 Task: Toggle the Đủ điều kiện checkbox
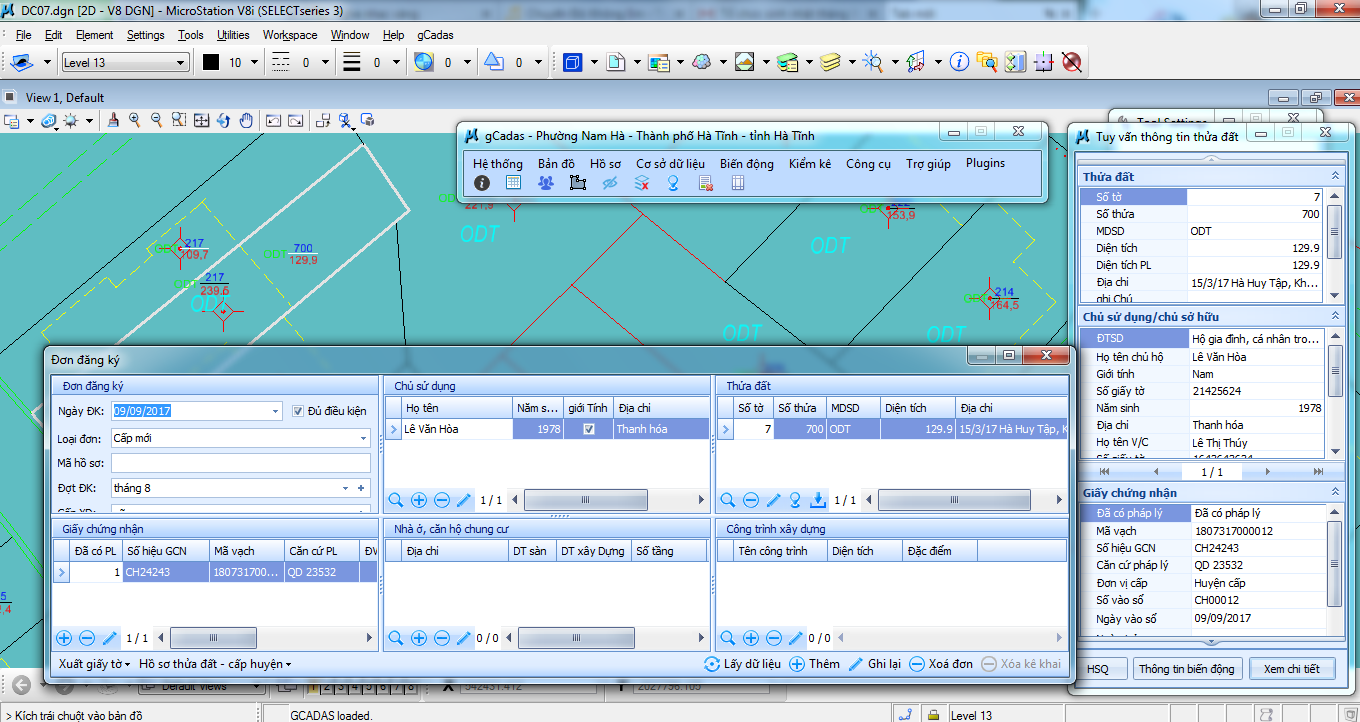tap(298, 411)
